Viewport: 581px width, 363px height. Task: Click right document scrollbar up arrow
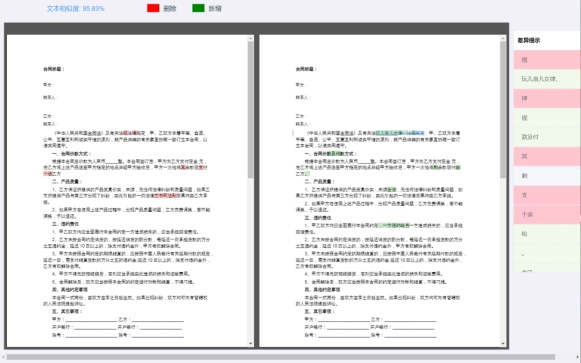(503, 38)
